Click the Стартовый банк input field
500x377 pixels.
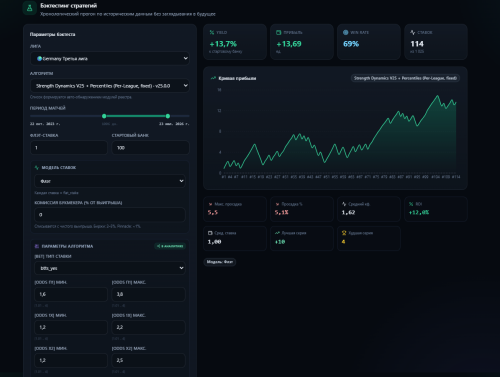pyautogui.click(x=151, y=147)
